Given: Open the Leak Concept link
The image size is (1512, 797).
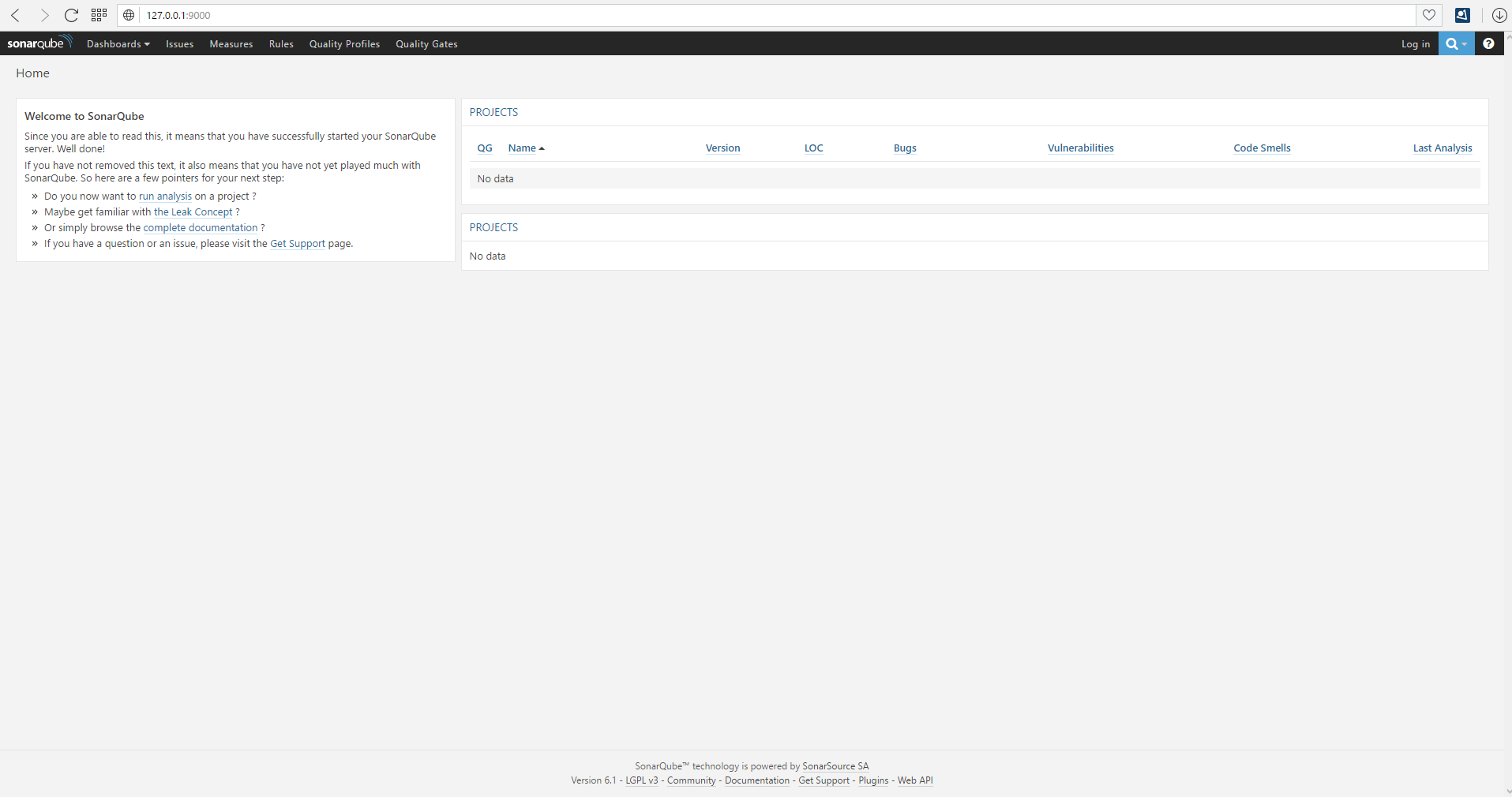Looking at the screenshot, I should pos(193,212).
